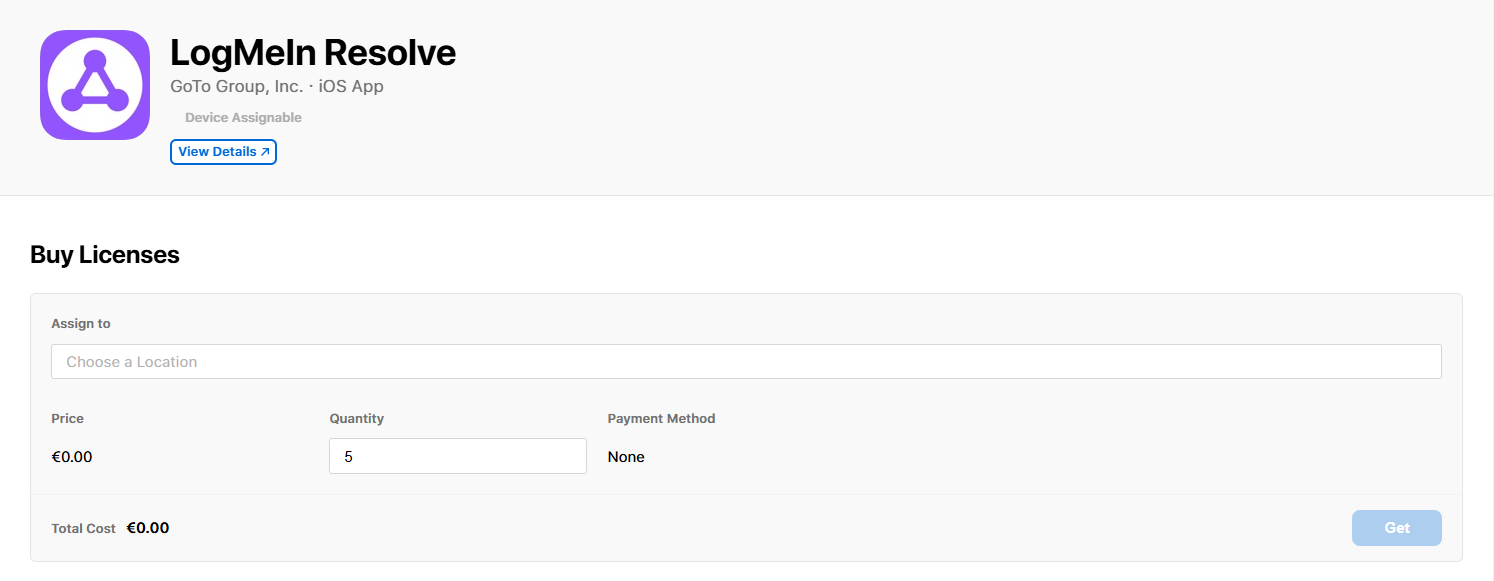
Task: Click the GoTo Group, Inc. developer name
Action: click(x=236, y=86)
